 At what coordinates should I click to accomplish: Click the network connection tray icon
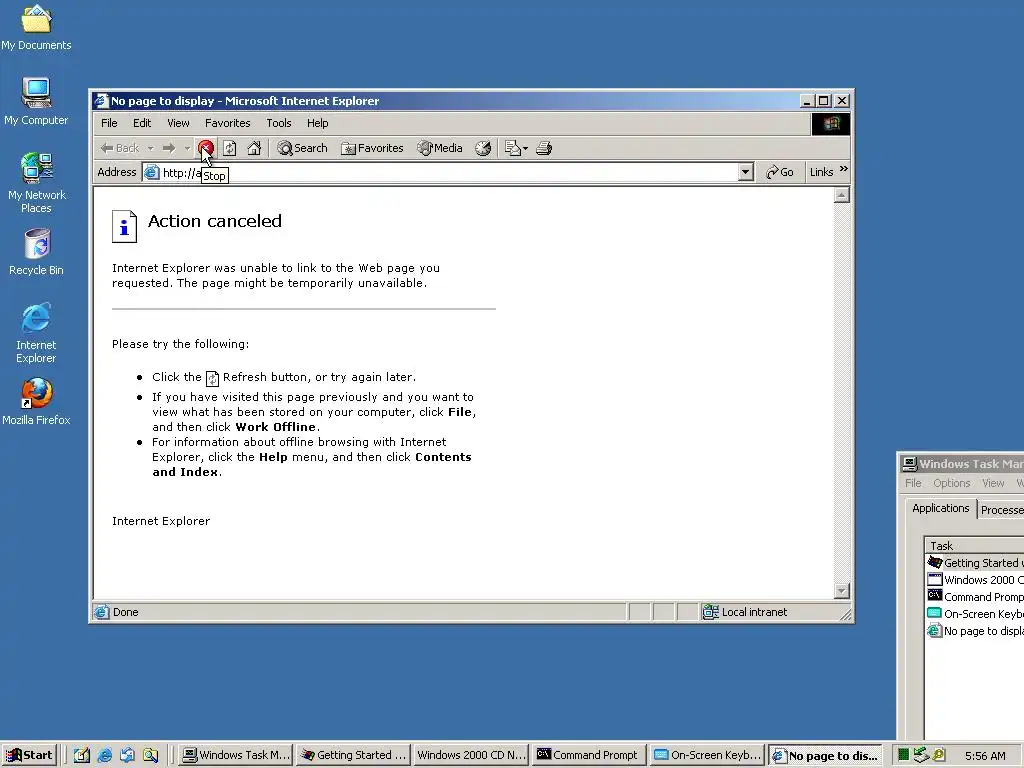[921, 755]
